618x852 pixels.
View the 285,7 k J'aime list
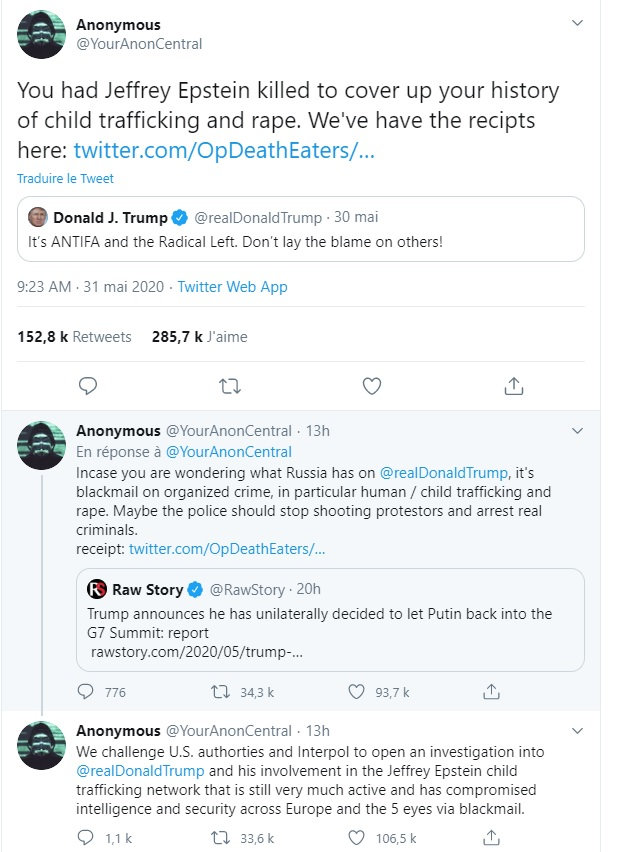(200, 337)
